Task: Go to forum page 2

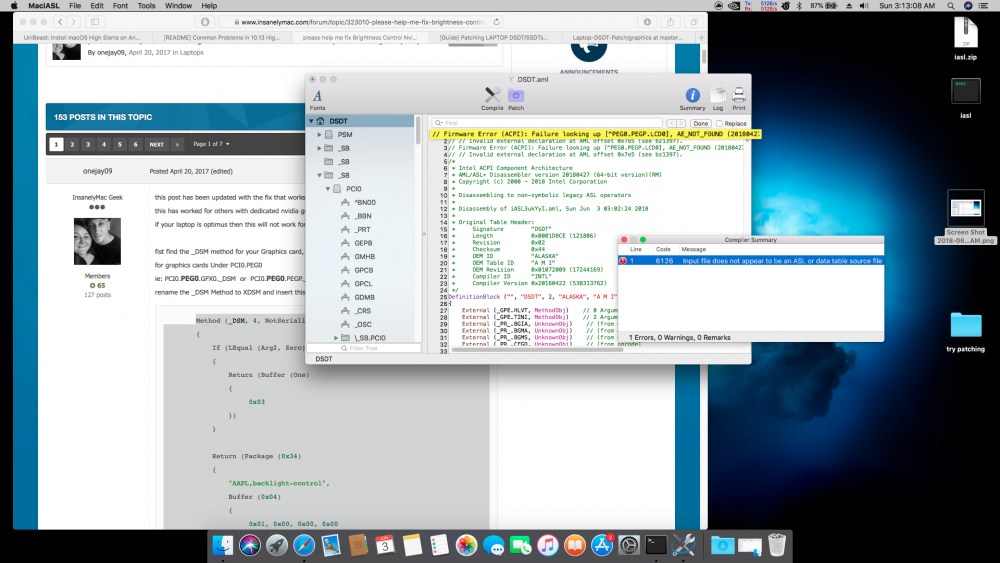Action: click(x=72, y=145)
